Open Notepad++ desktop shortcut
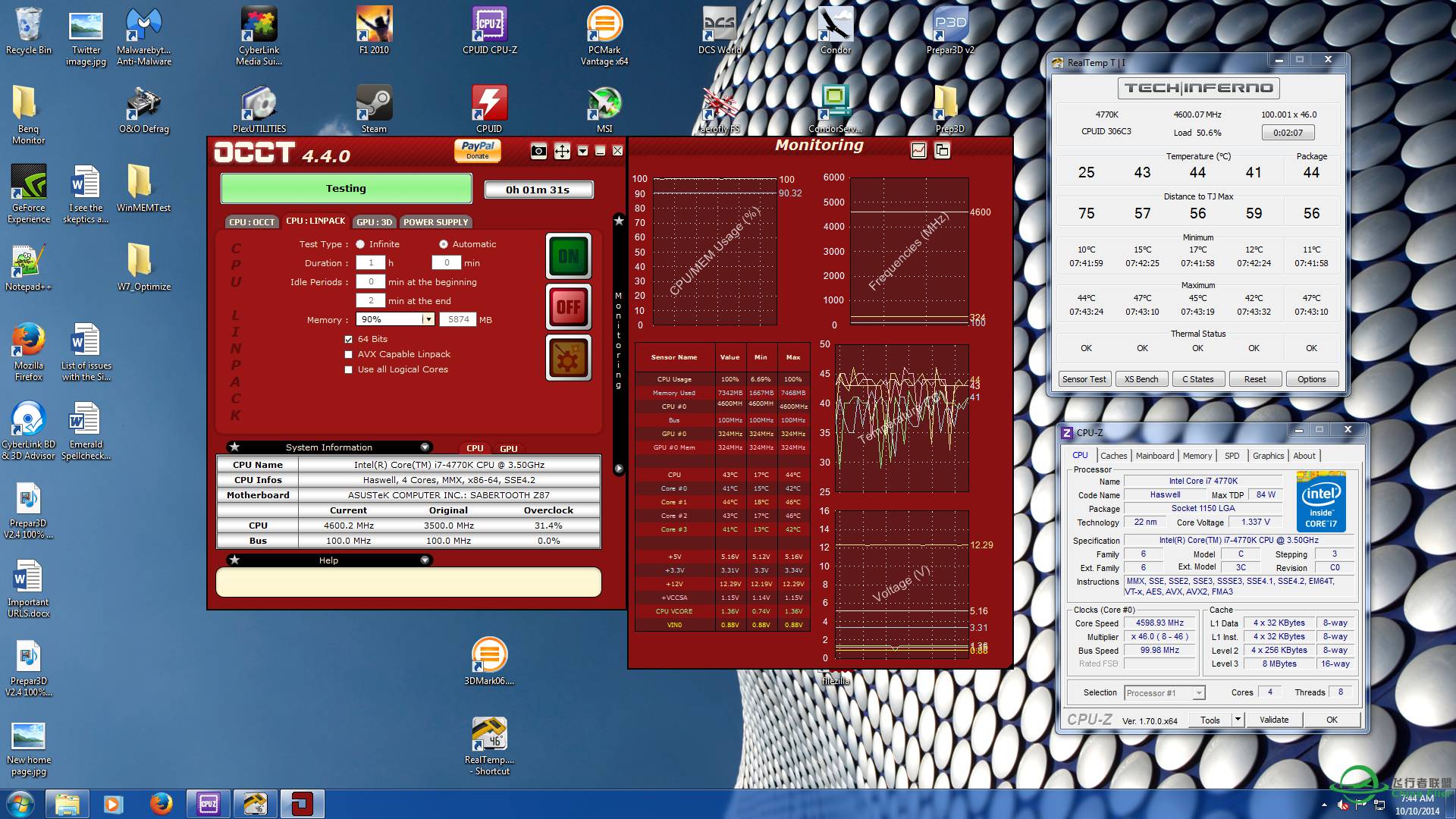The height and width of the screenshot is (819, 1456). pyautogui.click(x=28, y=268)
